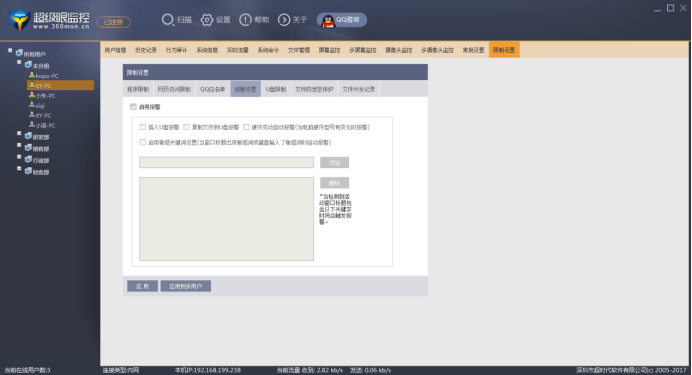Click the 超级眼监控 shield logo
The width and height of the screenshot is (692, 375).
(x=19, y=20)
